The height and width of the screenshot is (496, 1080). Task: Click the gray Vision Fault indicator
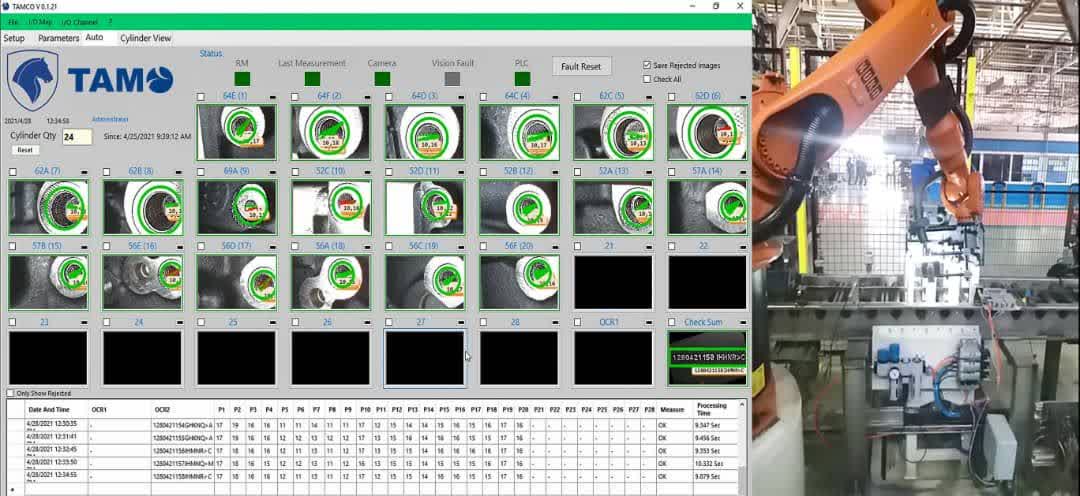click(x=452, y=78)
